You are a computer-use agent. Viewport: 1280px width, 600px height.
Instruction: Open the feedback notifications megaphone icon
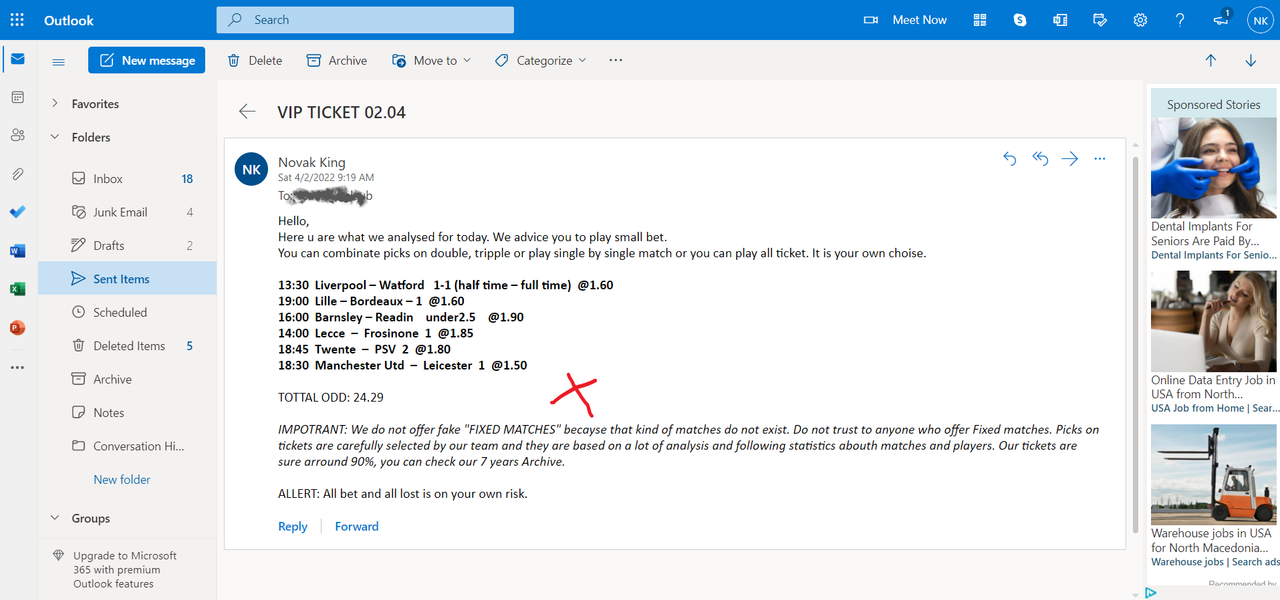coord(1221,20)
